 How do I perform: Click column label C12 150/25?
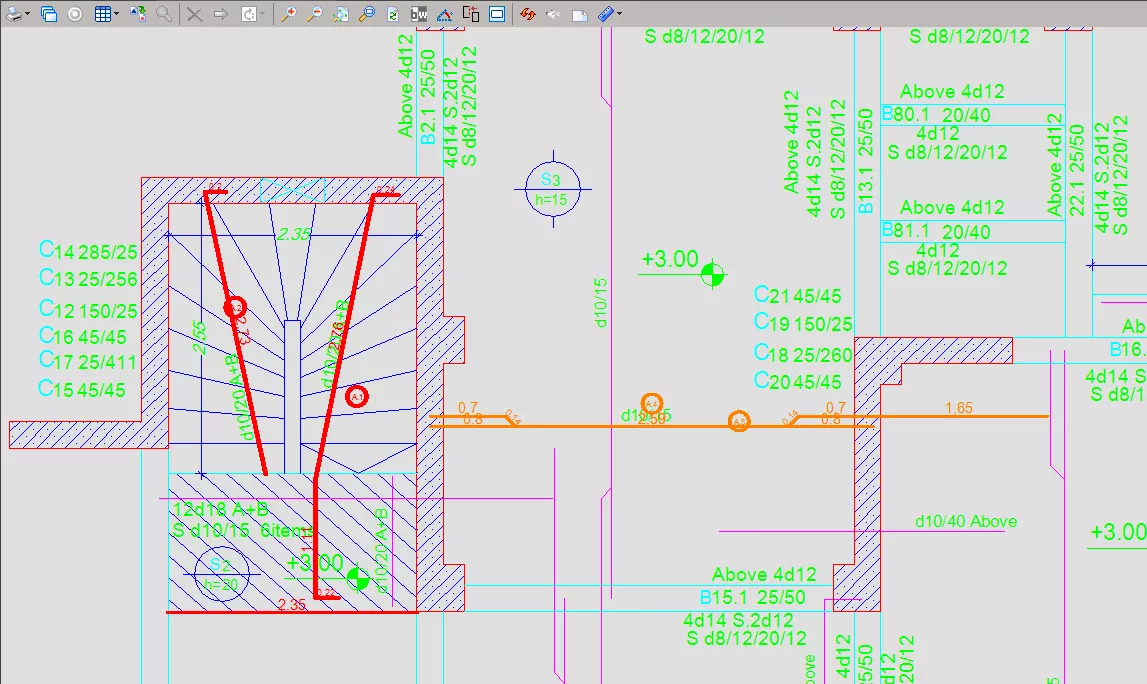pos(88,309)
